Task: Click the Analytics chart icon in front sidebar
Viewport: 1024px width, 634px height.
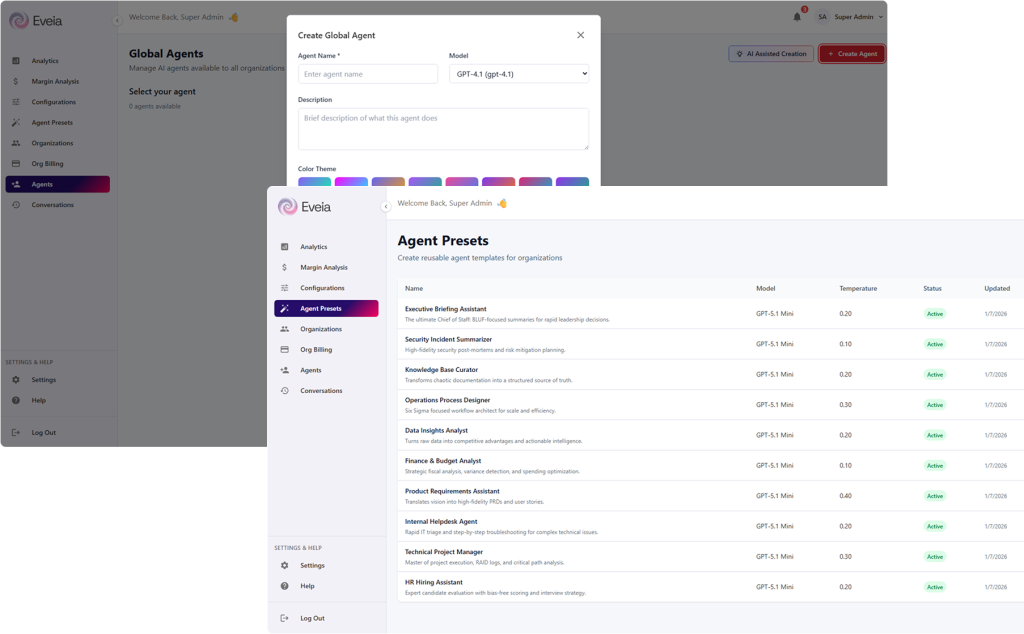Action: pyautogui.click(x=285, y=247)
